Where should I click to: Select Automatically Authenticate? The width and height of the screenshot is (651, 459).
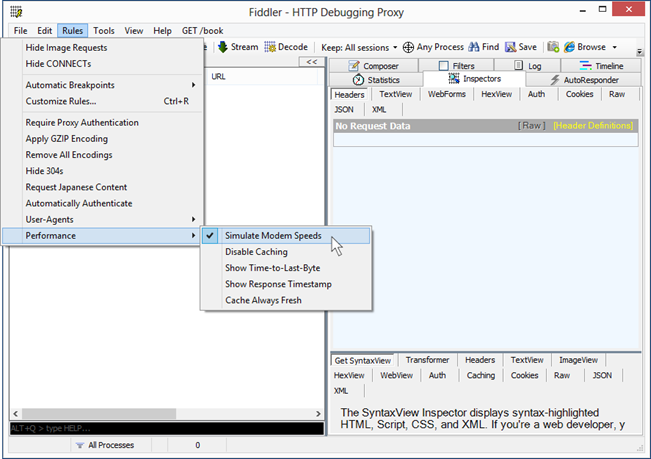103,203
